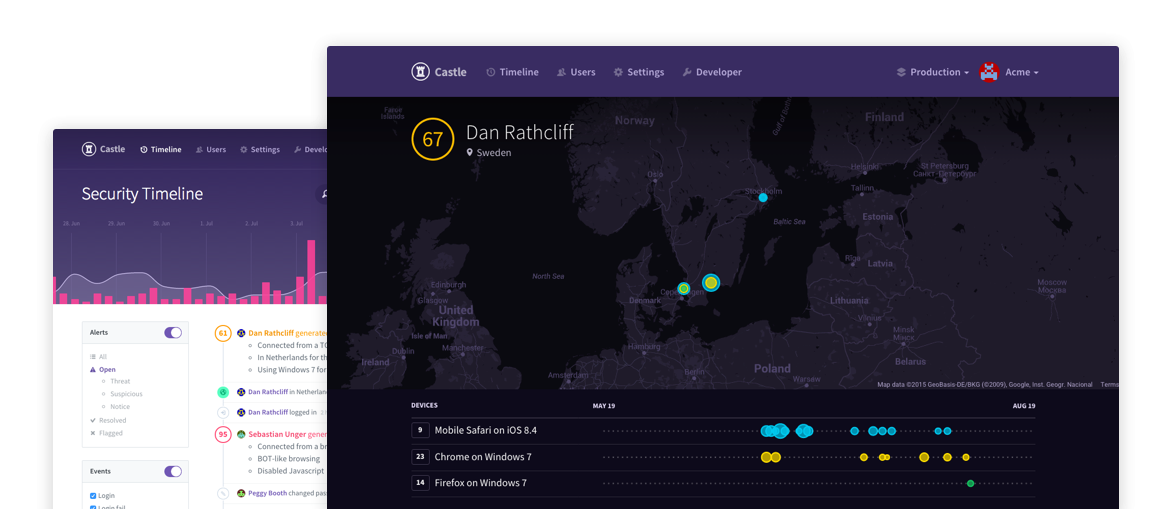The image size is (1170, 509).
Task: Click the first large yellow dot on Chrome timeline
Action: [766, 457]
